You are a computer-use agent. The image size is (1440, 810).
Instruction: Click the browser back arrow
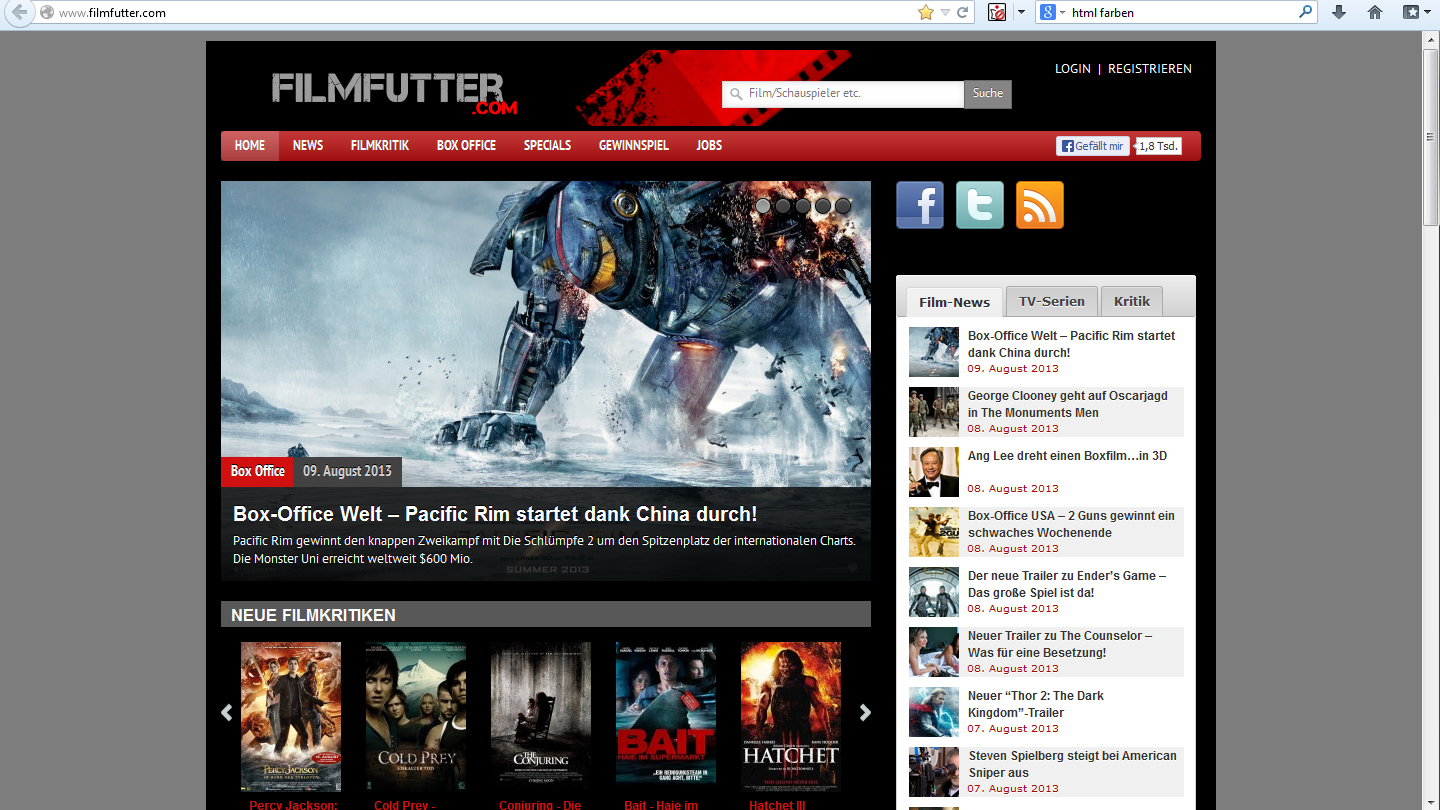[19, 13]
